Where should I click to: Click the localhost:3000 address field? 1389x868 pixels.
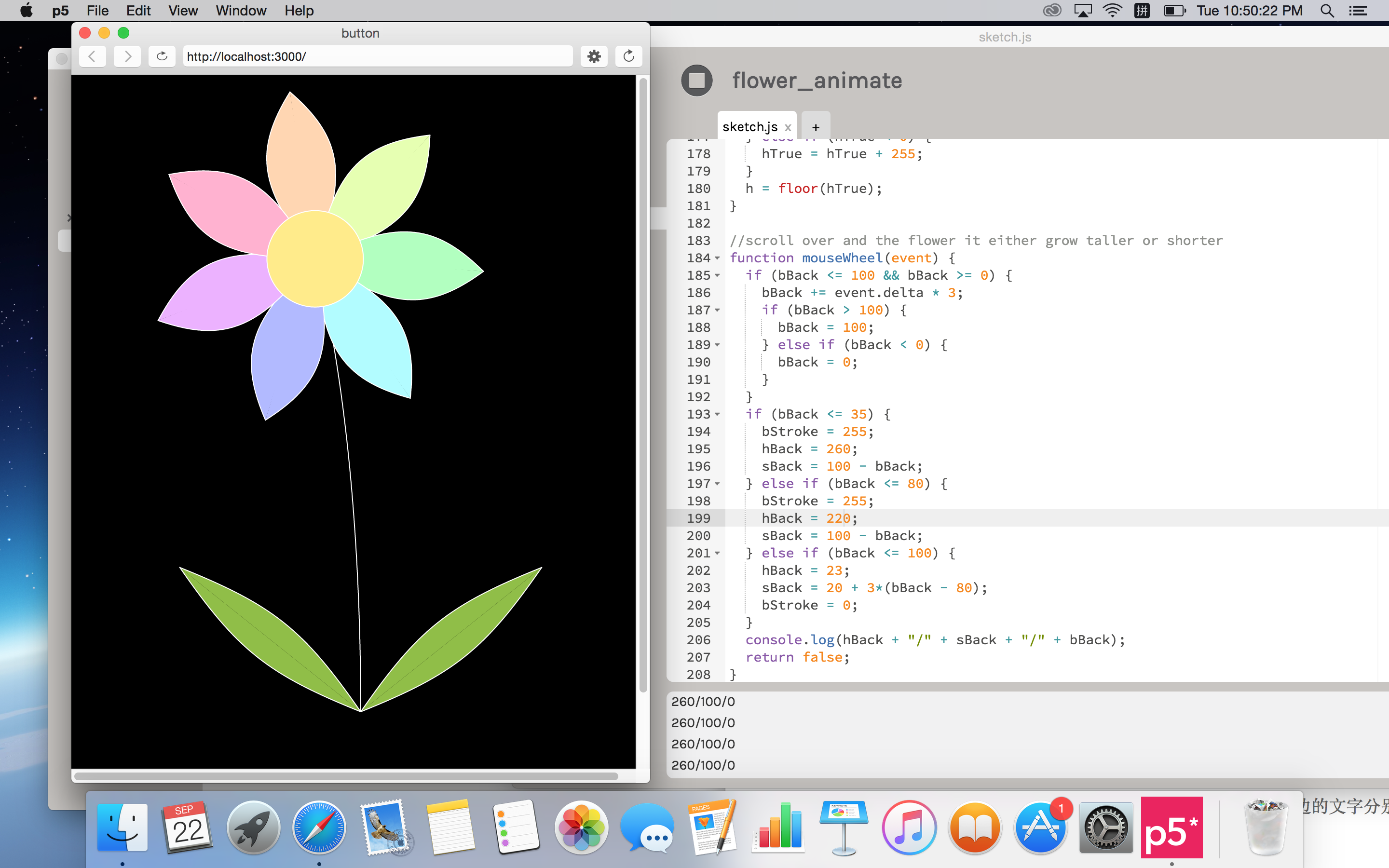(x=378, y=56)
